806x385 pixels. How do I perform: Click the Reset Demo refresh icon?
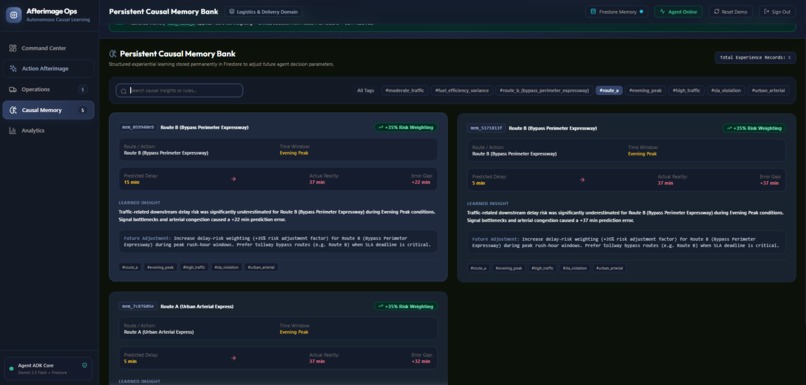click(x=717, y=11)
